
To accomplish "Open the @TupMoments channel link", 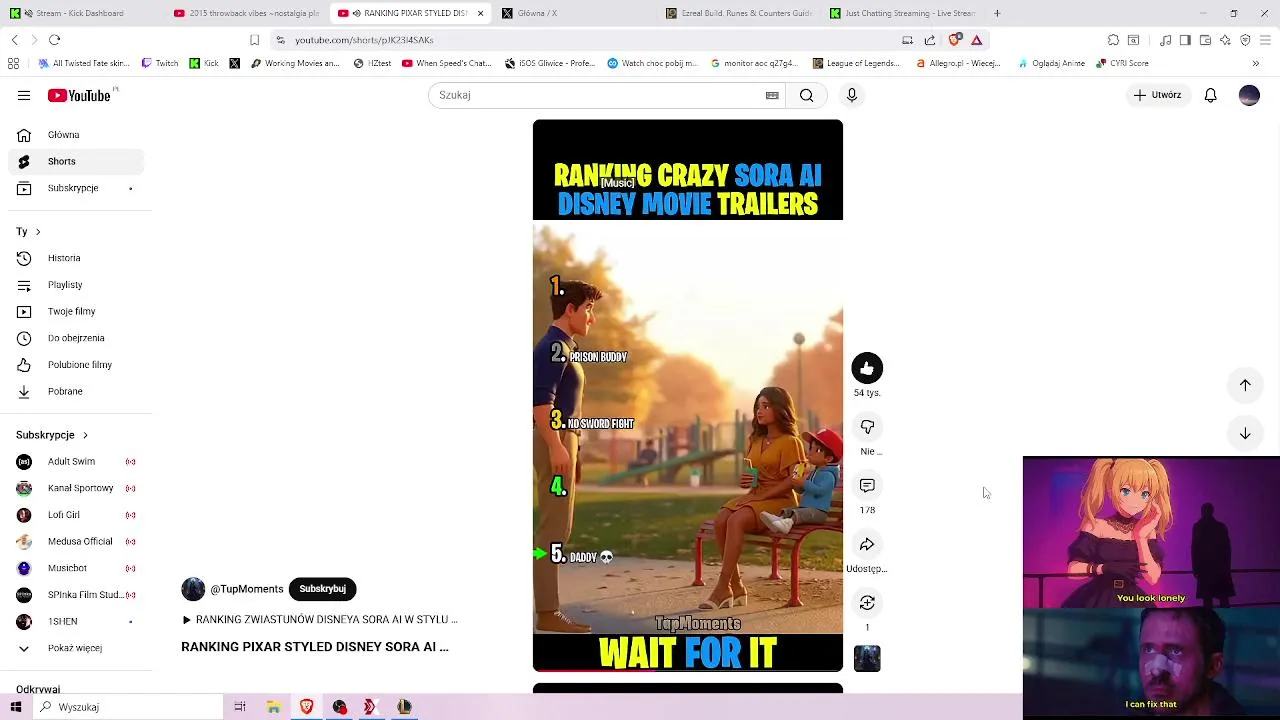I will click(246, 589).
